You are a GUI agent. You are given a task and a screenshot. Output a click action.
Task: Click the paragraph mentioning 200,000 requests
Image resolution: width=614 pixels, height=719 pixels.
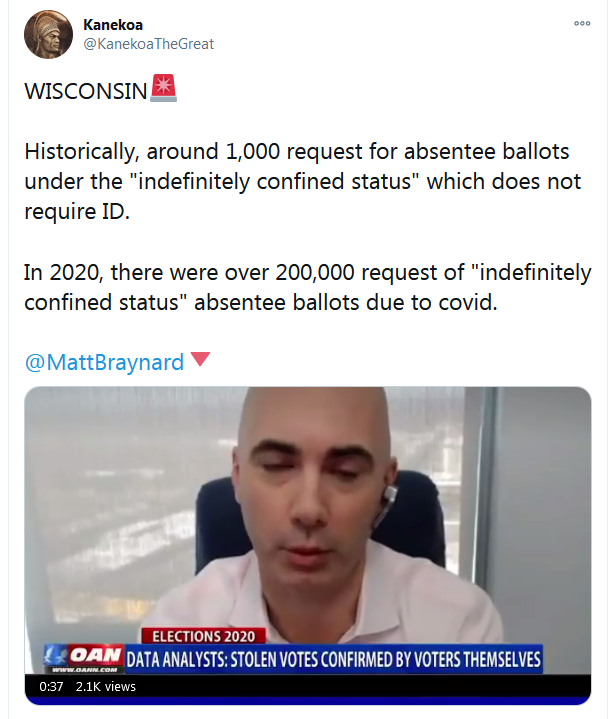tap(308, 287)
